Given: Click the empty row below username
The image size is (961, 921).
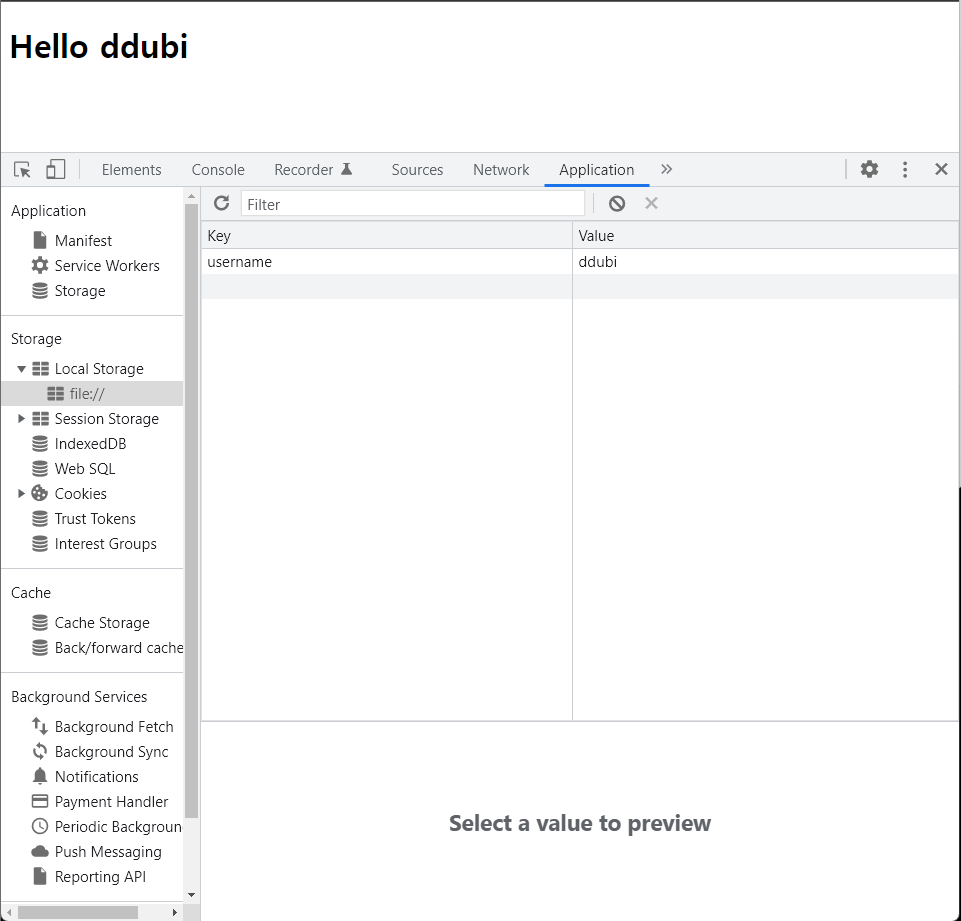Looking at the screenshot, I should coord(580,287).
